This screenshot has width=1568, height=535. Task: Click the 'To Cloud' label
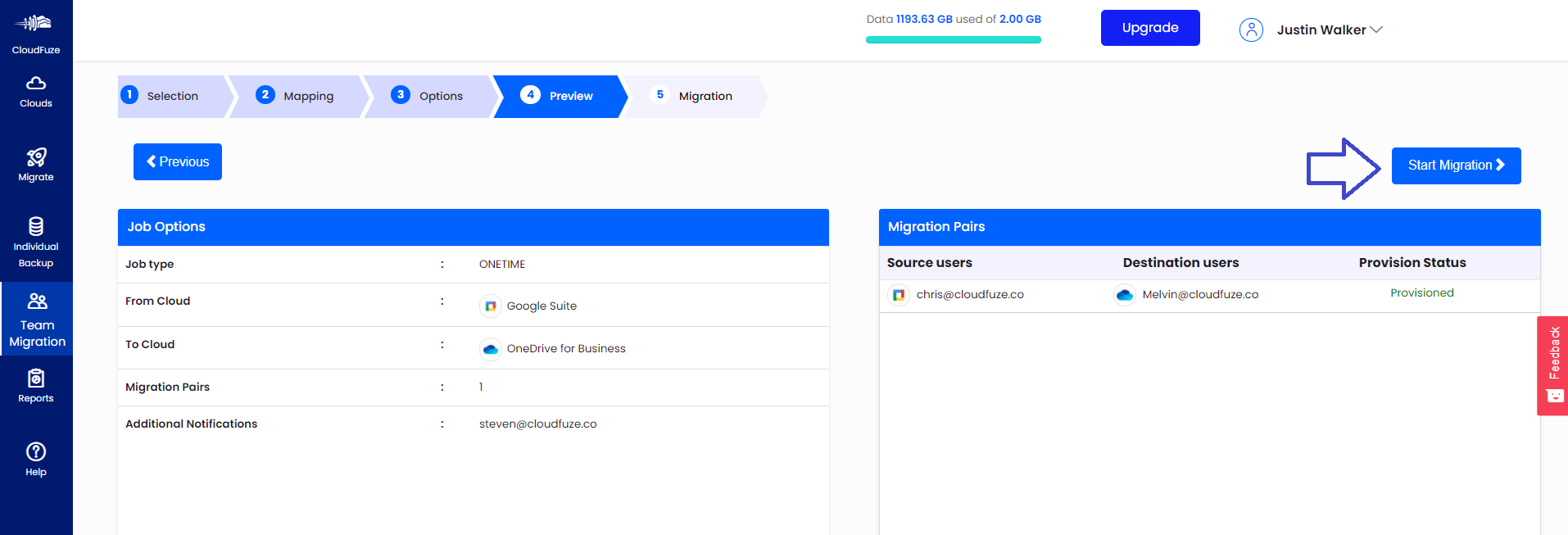pyautogui.click(x=150, y=344)
